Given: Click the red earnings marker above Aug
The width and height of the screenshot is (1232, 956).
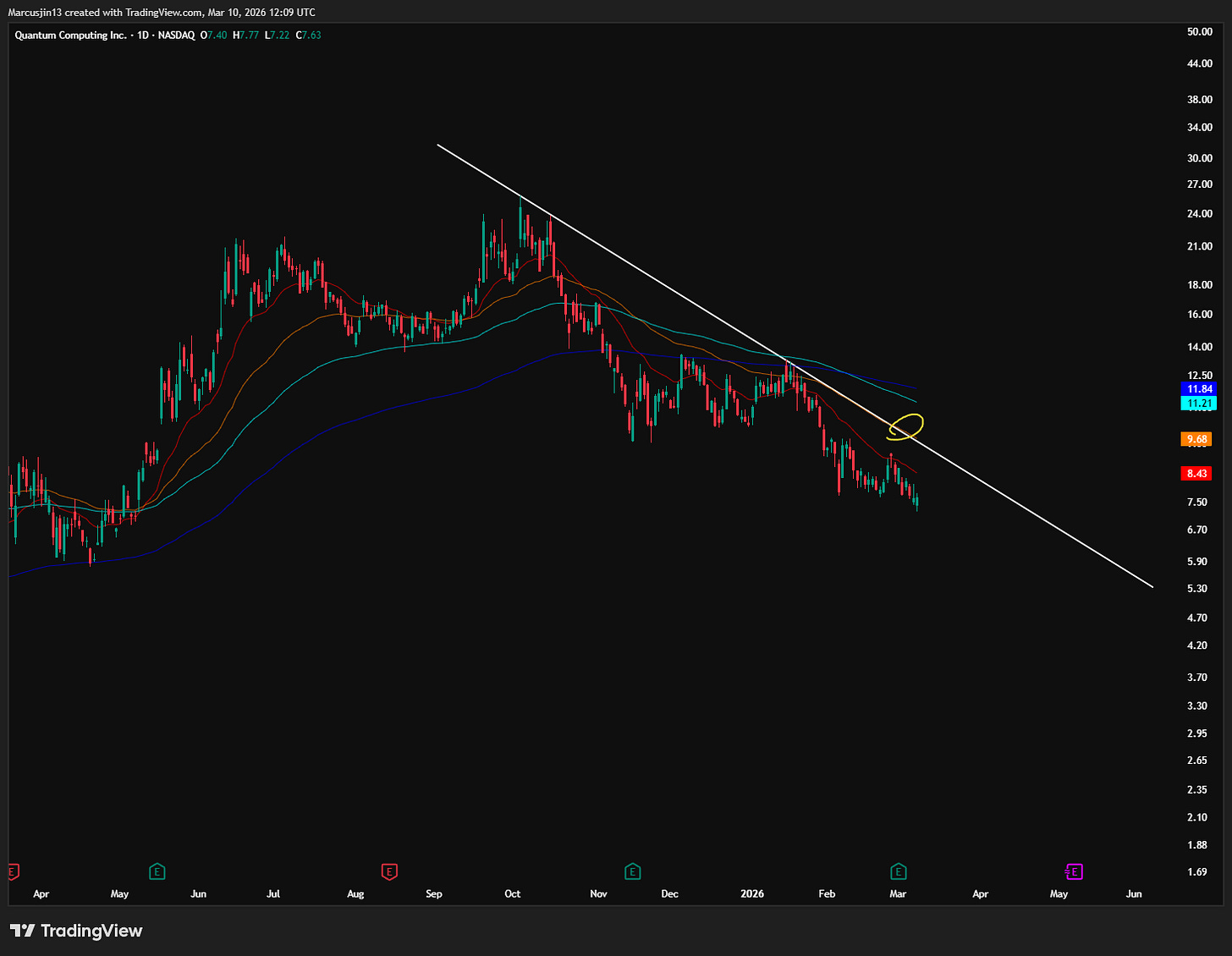Looking at the screenshot, I should (x=389, y=871).
